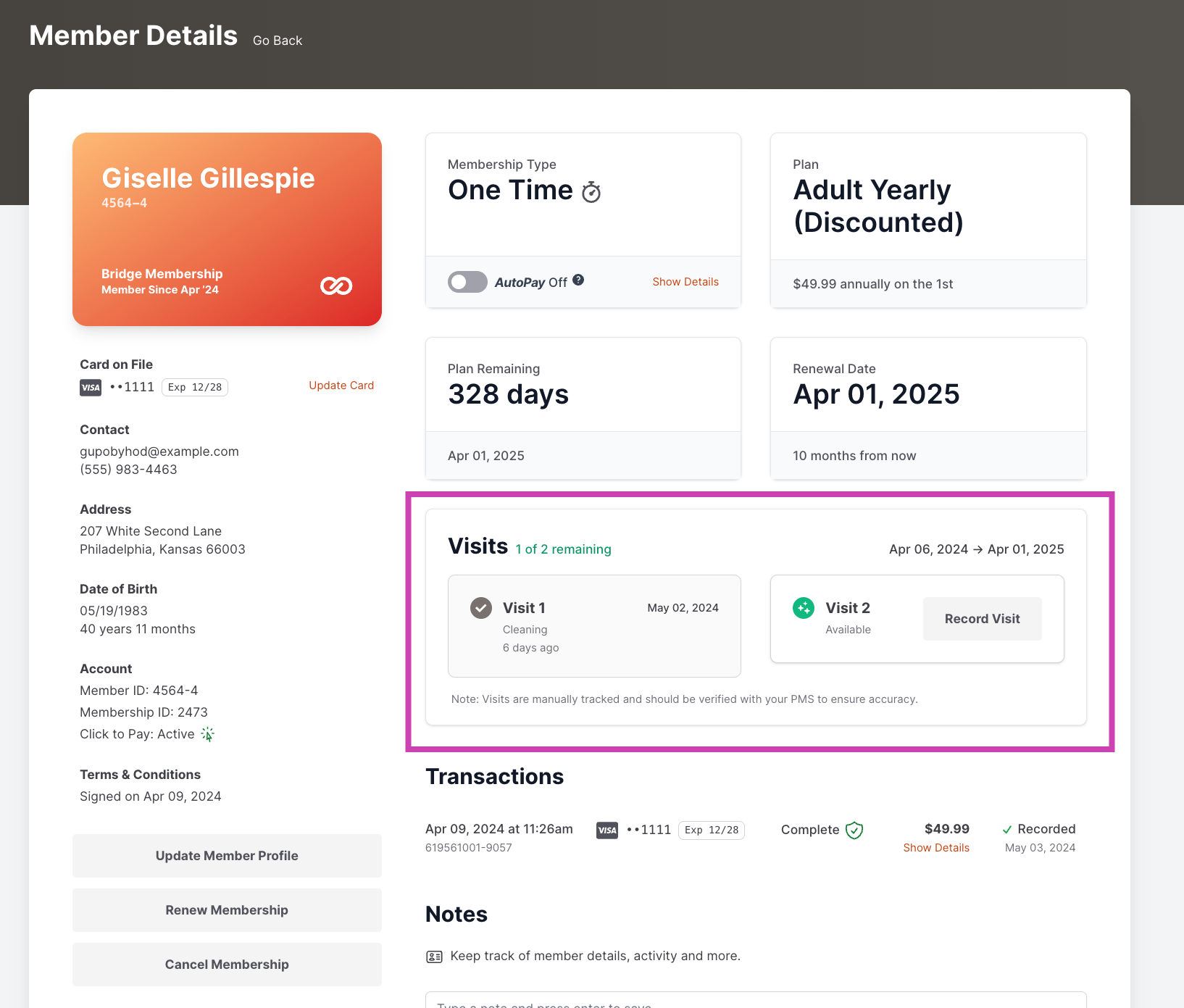The width and height of the screenshot is (1184, 1008).
Task: Click the 05/19/1983 date of birth
Action: (x=114, y=611)
